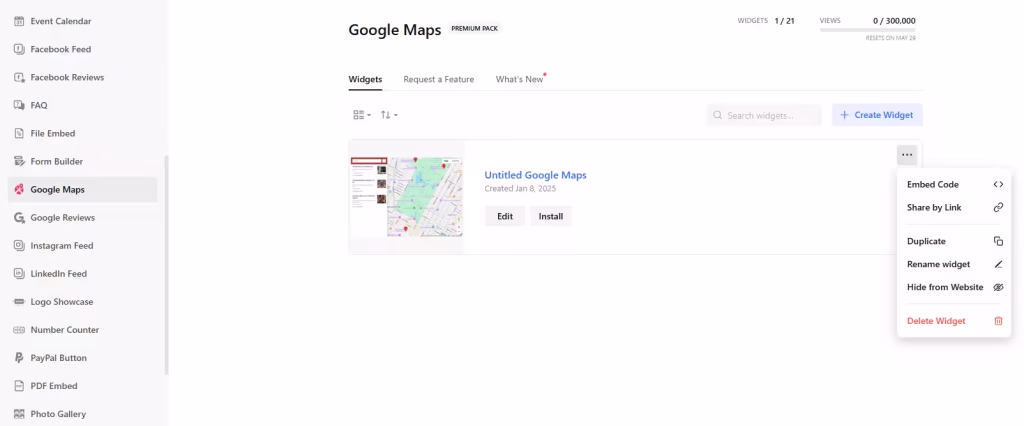Click the Facebook Feed sidebar icon
Screen dimensions: 1024x426
click(x=20, y=49)
